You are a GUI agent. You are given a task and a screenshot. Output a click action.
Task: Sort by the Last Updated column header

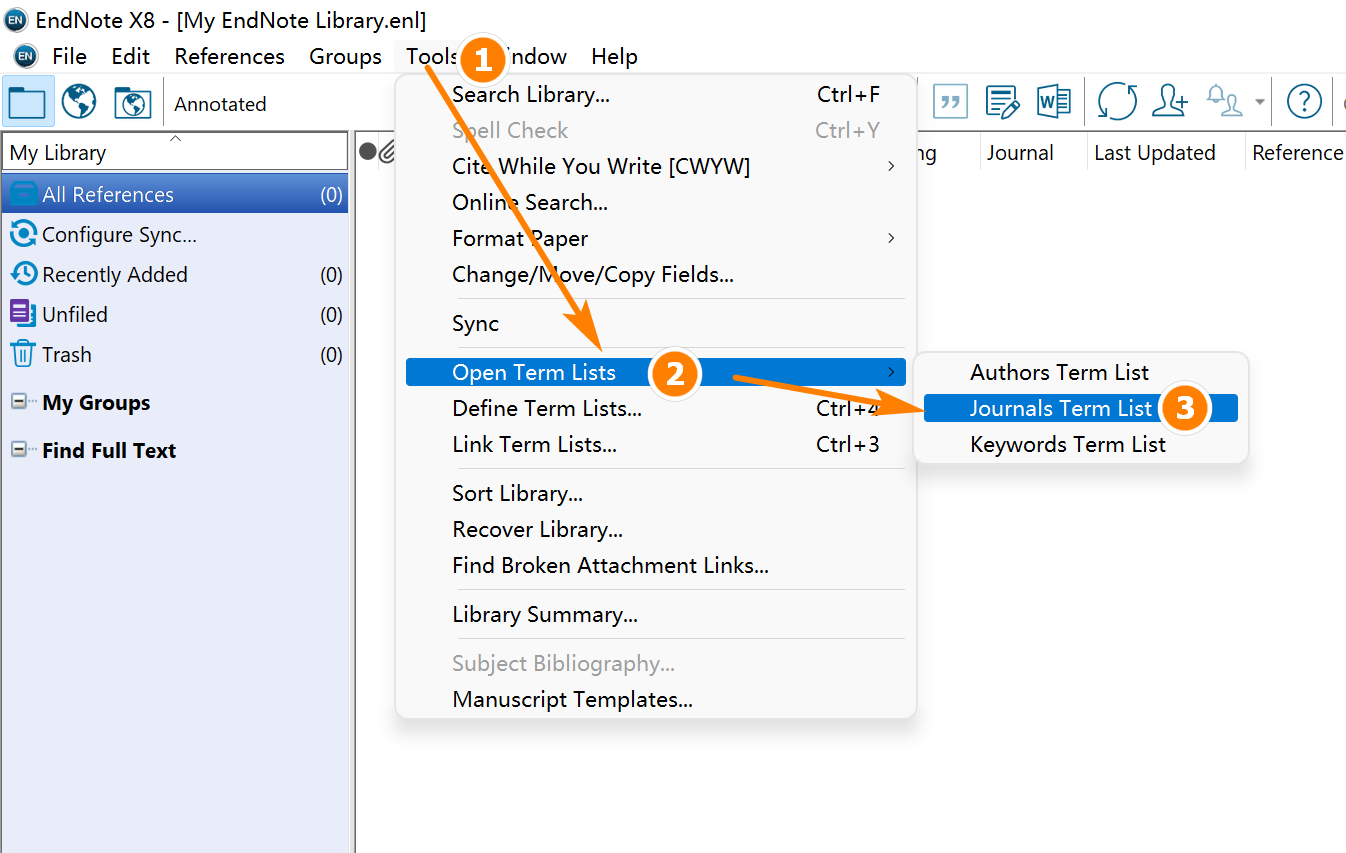[1166, 152]
